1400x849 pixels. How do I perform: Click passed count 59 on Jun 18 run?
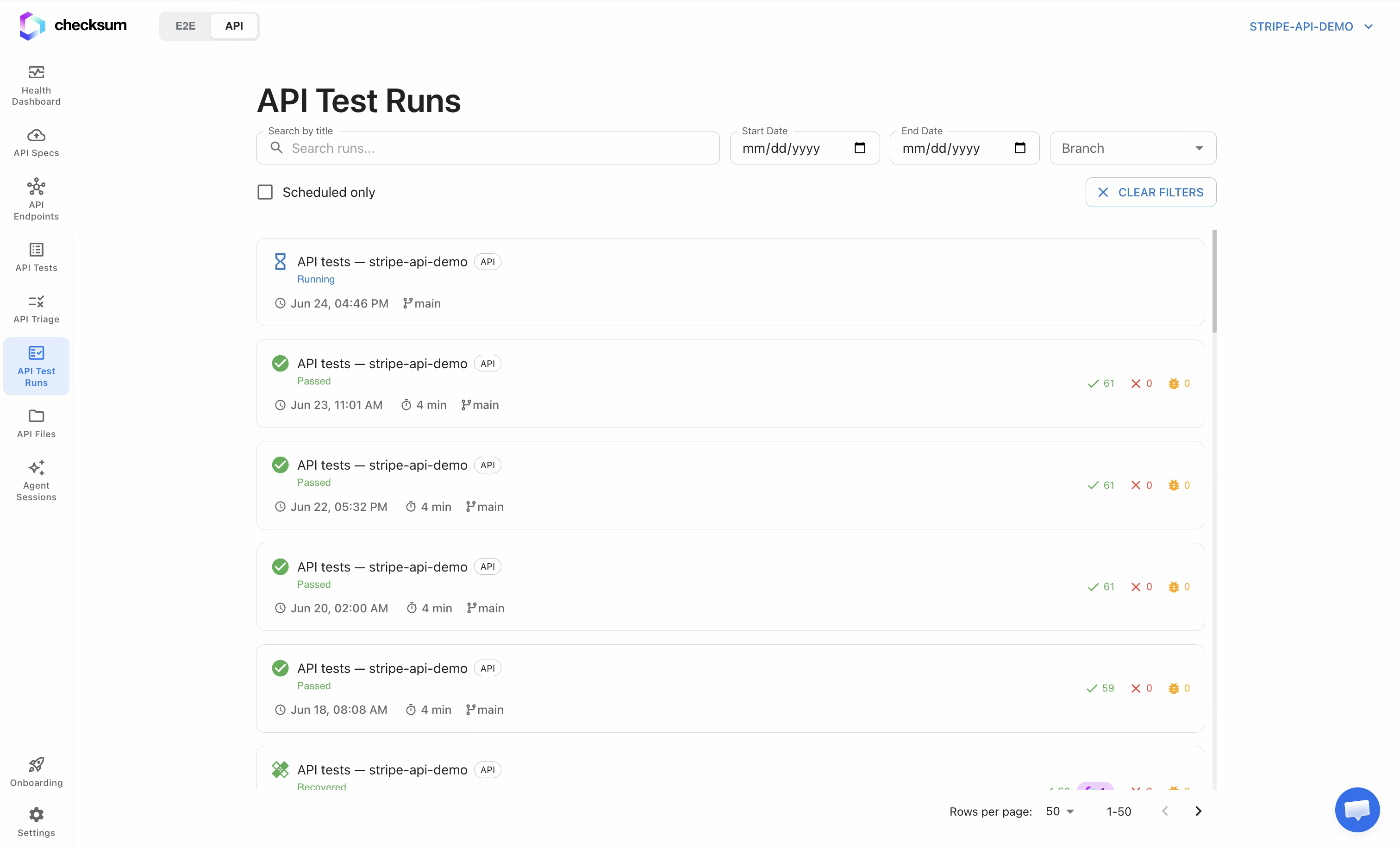click(1100, 688)
